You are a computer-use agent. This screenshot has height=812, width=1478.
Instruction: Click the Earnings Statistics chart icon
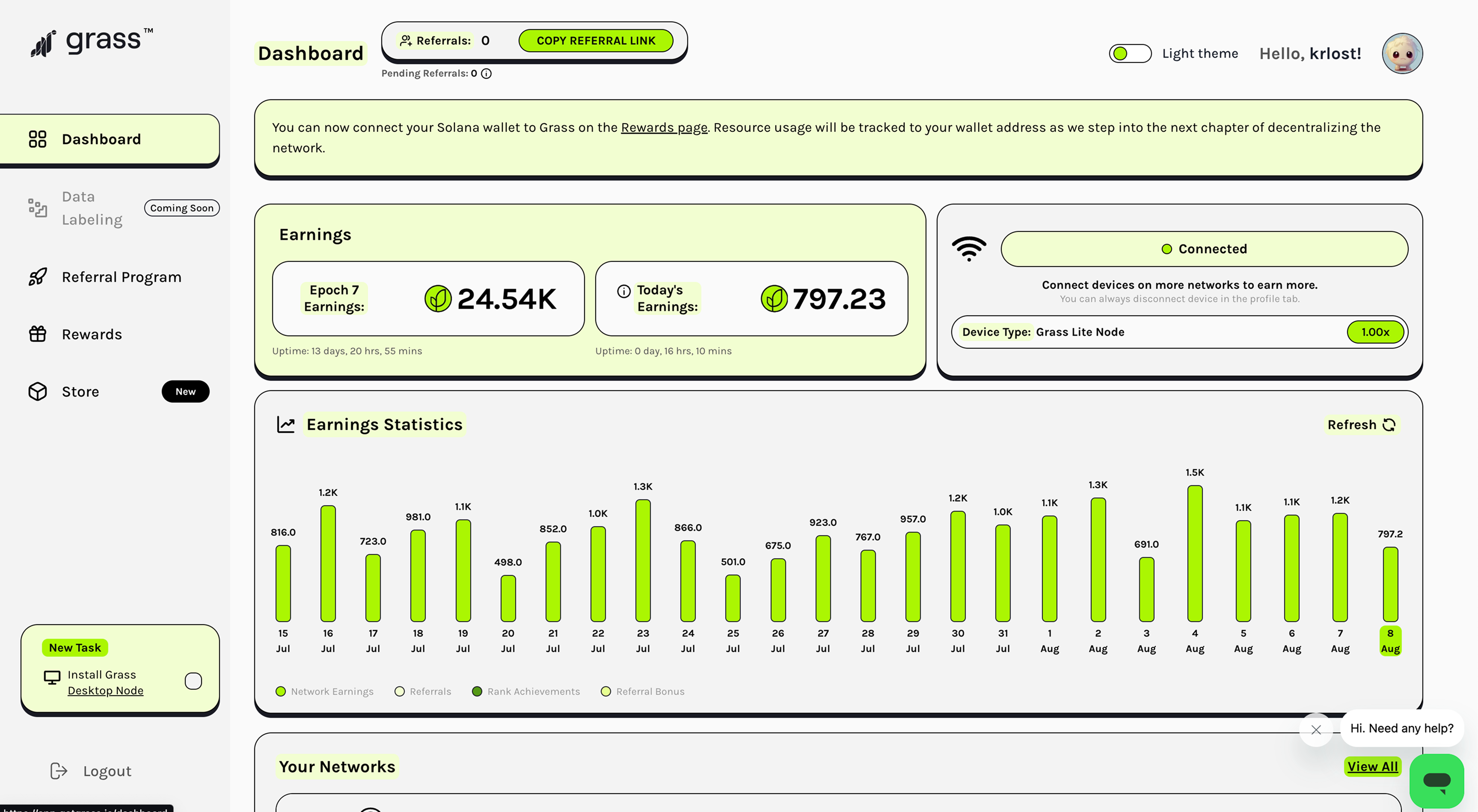click(286, 424)
